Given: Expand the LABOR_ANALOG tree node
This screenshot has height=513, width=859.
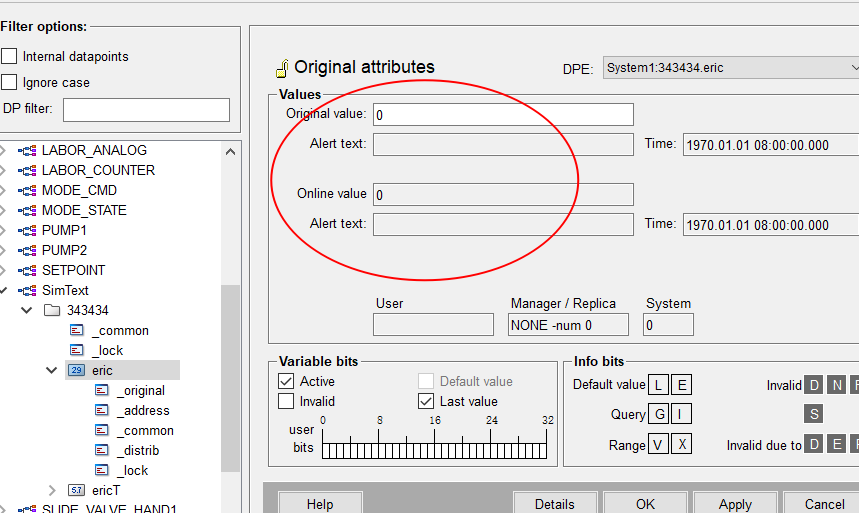Looking at the screenshot, I should click(2, 151).
